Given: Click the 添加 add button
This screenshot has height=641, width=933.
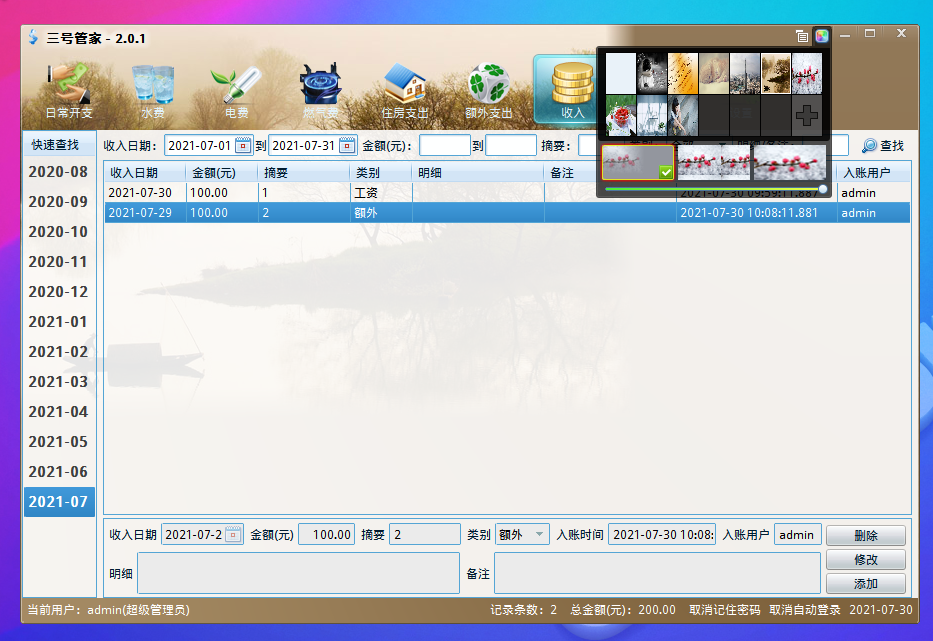Looking at the screenshot, I should (866, 584).
